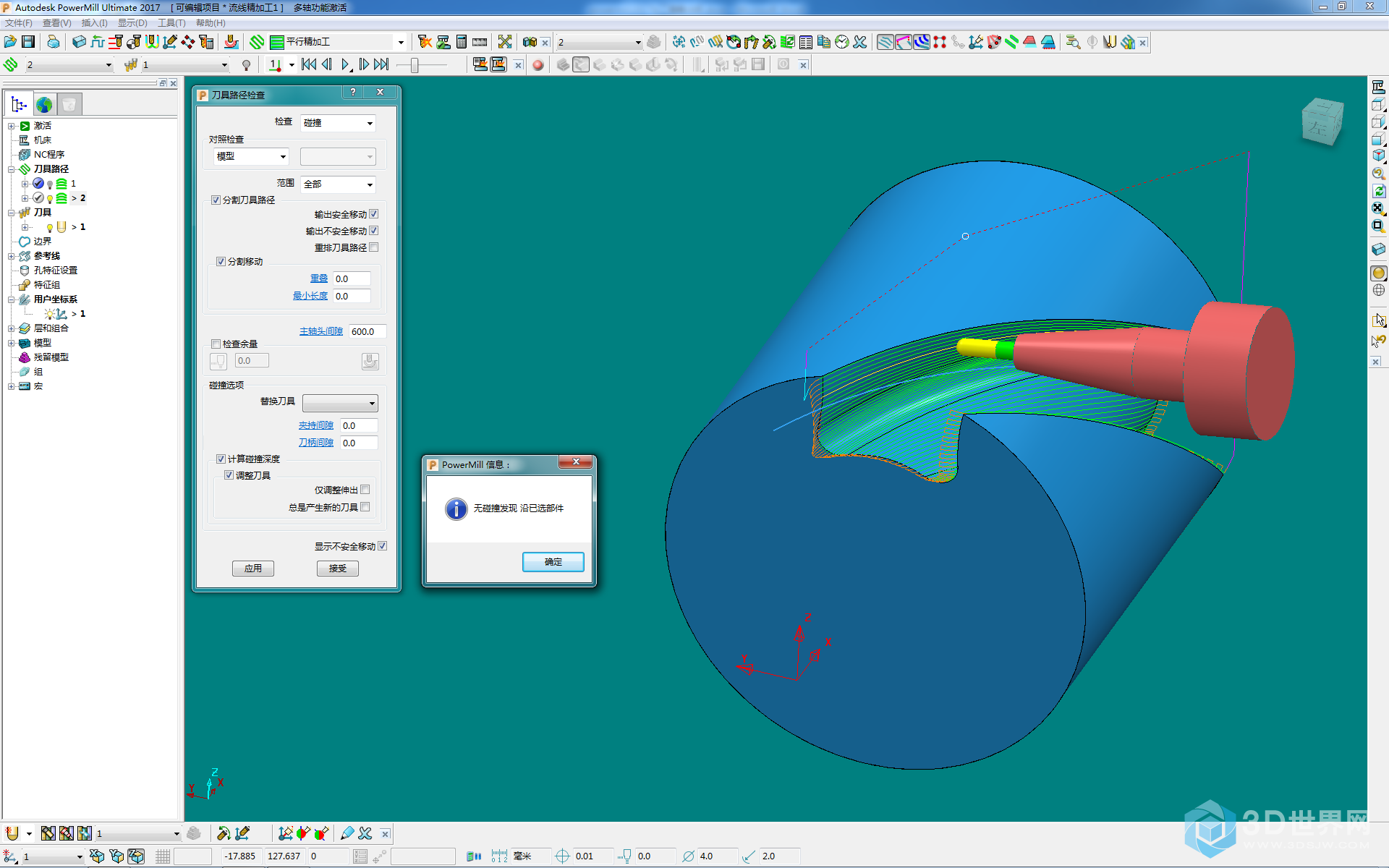This screenshot has width=1389, height=868.
Task: Enable the 重排刀具路径 checkbox
Action: click(374, 247)
